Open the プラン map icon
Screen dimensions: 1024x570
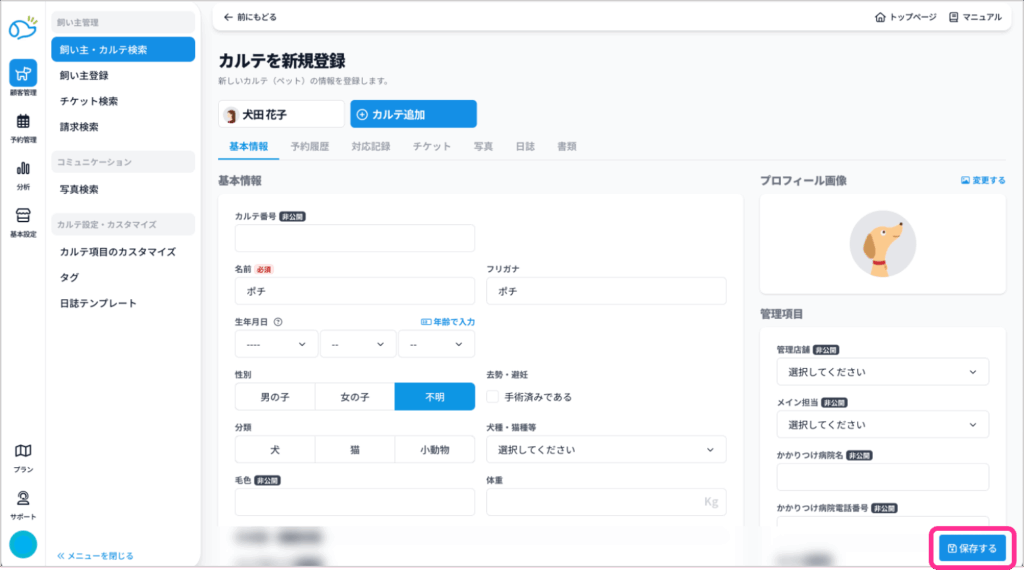coord(22,452)
